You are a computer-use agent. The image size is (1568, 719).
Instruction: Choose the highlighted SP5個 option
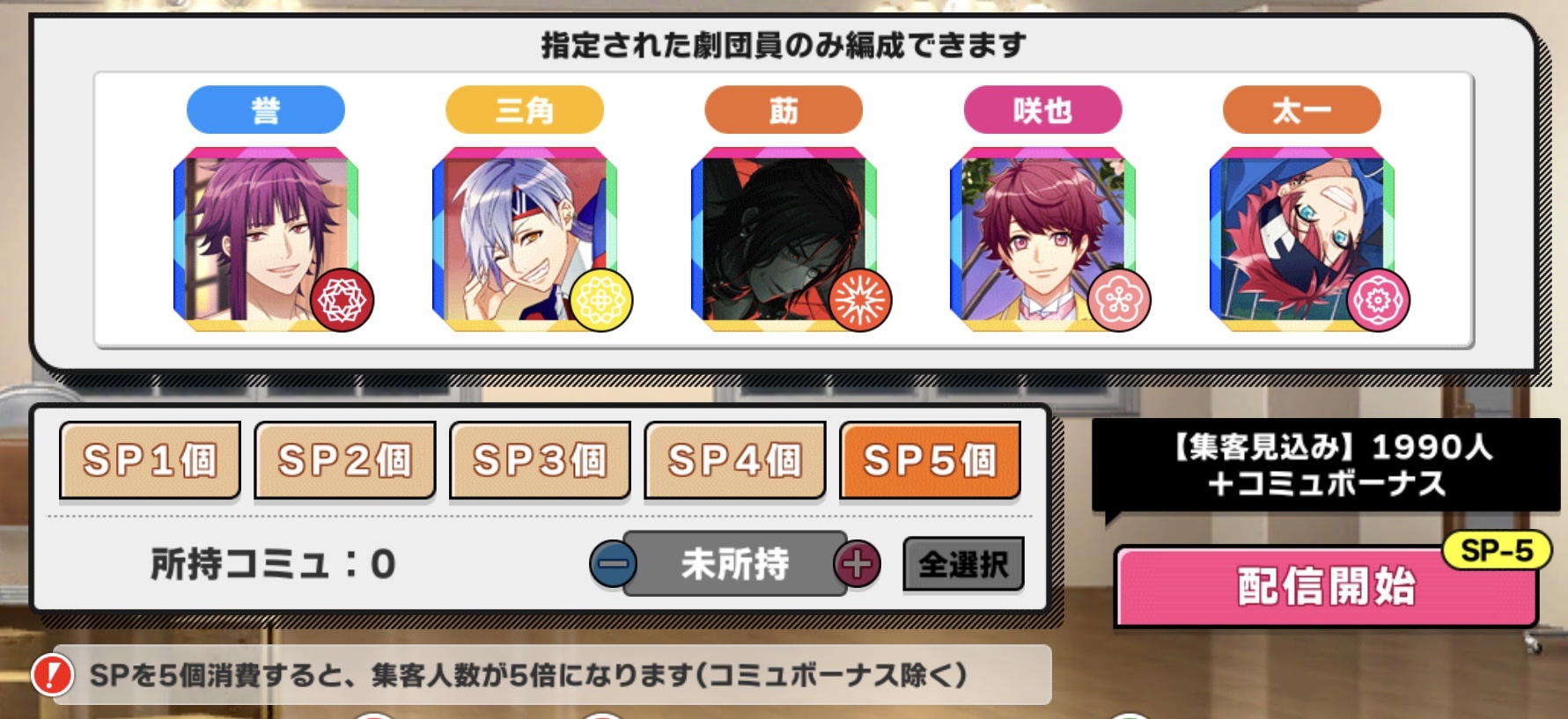click(931, 459)
